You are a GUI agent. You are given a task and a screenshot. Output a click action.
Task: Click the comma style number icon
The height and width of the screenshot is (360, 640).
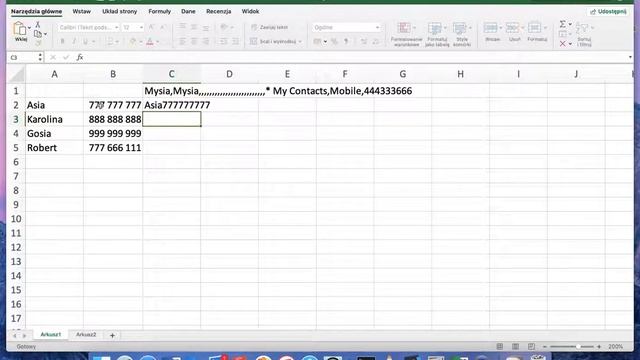(346, 42)
